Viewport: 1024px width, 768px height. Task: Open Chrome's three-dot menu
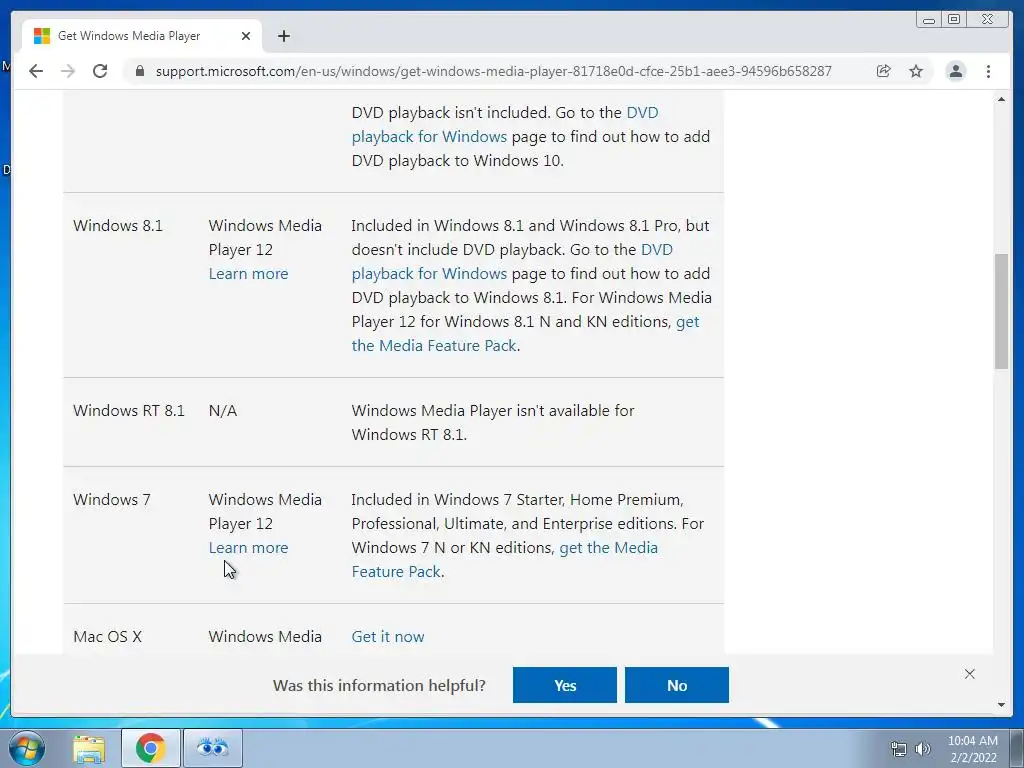[x=989, y=71]
